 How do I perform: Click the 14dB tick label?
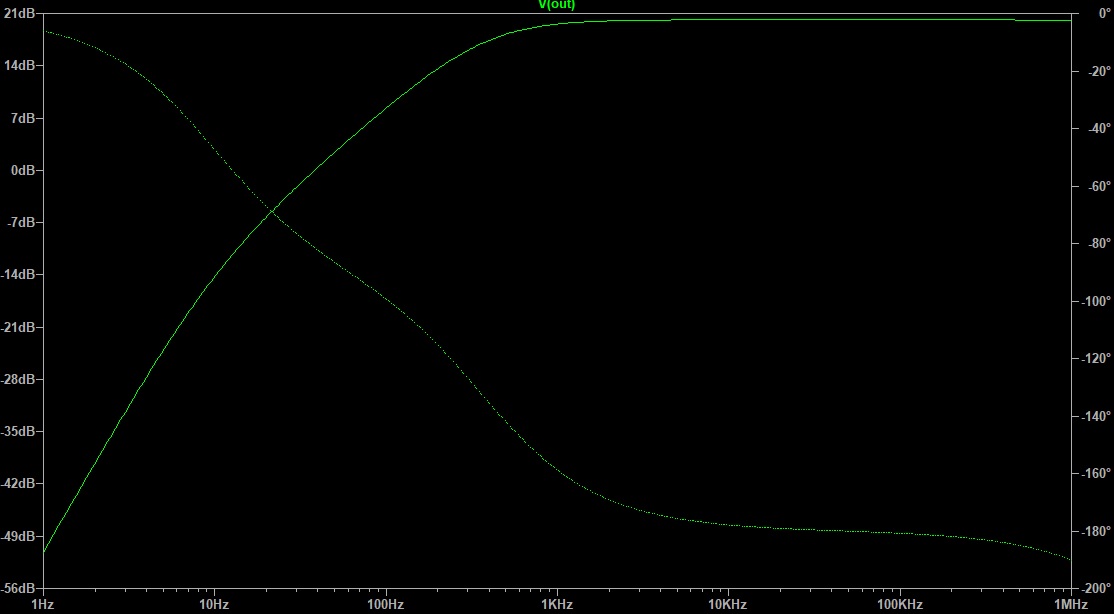pyautogui.click(x=22, y=66)
